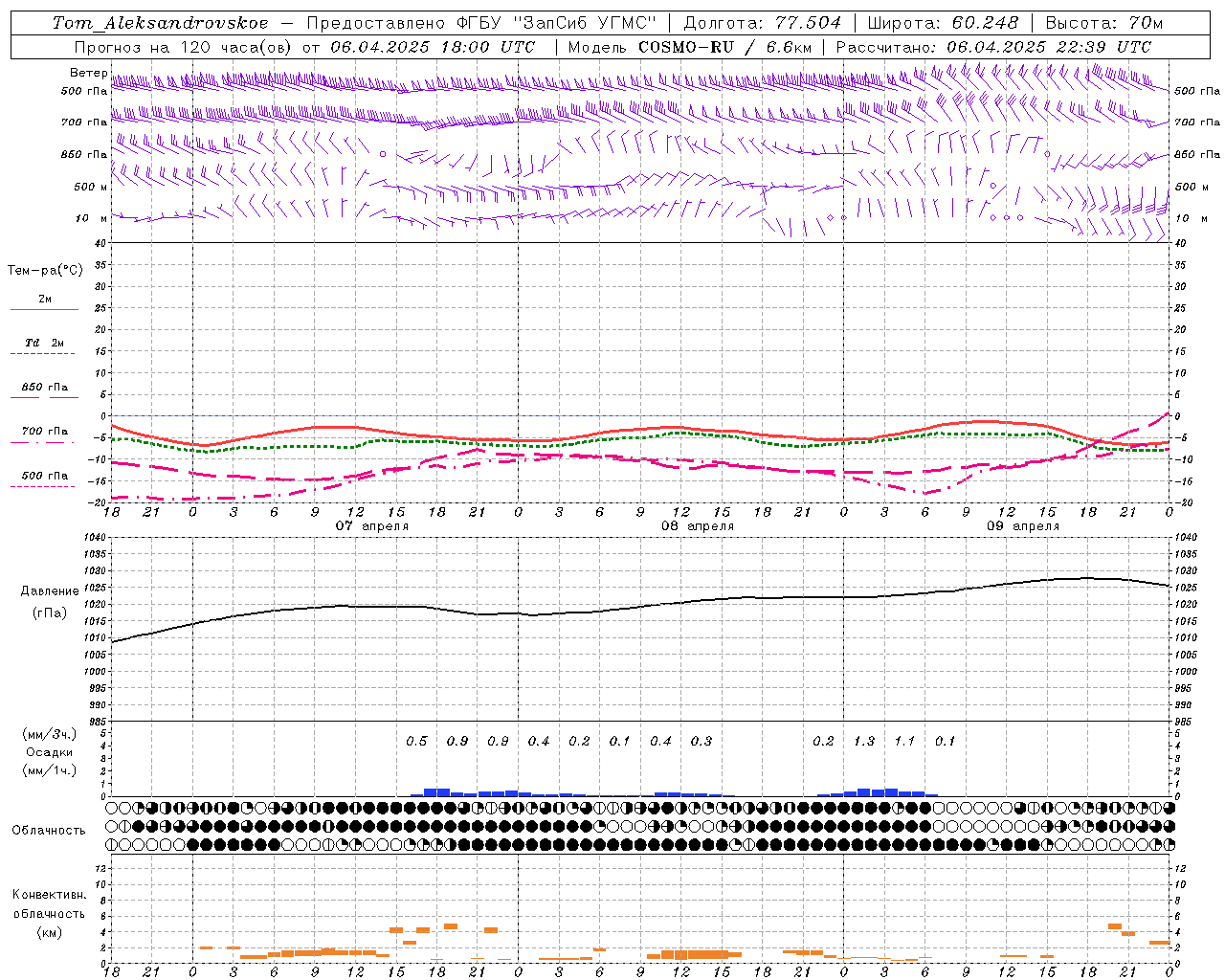Click the Модель COSMO-RU / 6.6км label
This screenshot has height=980, width=1225.
690,47
